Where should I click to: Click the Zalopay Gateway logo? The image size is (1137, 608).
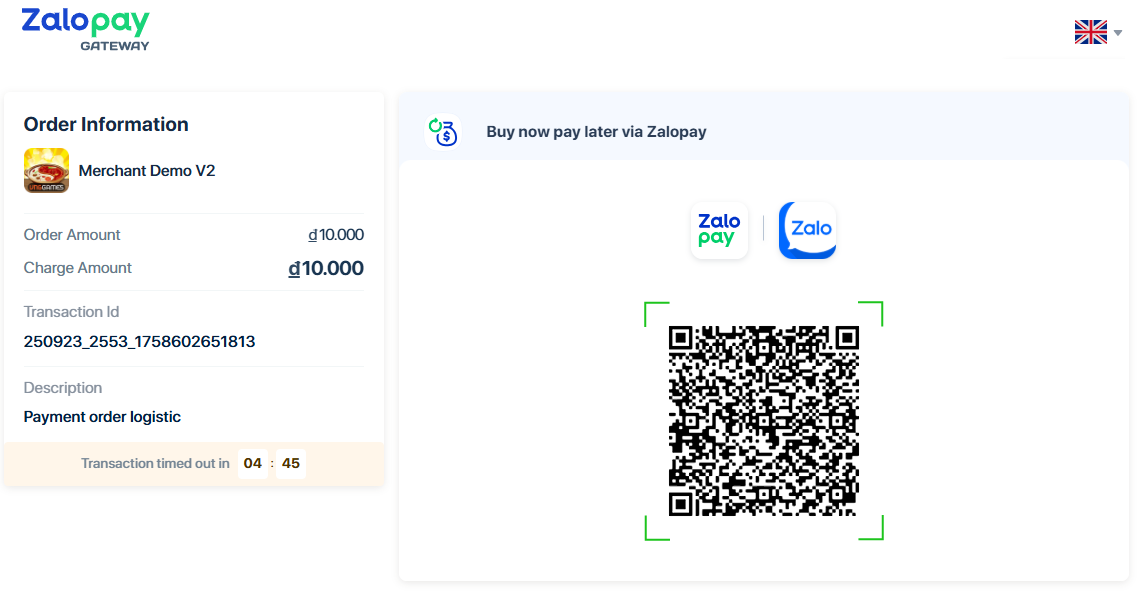pos(85,29)
